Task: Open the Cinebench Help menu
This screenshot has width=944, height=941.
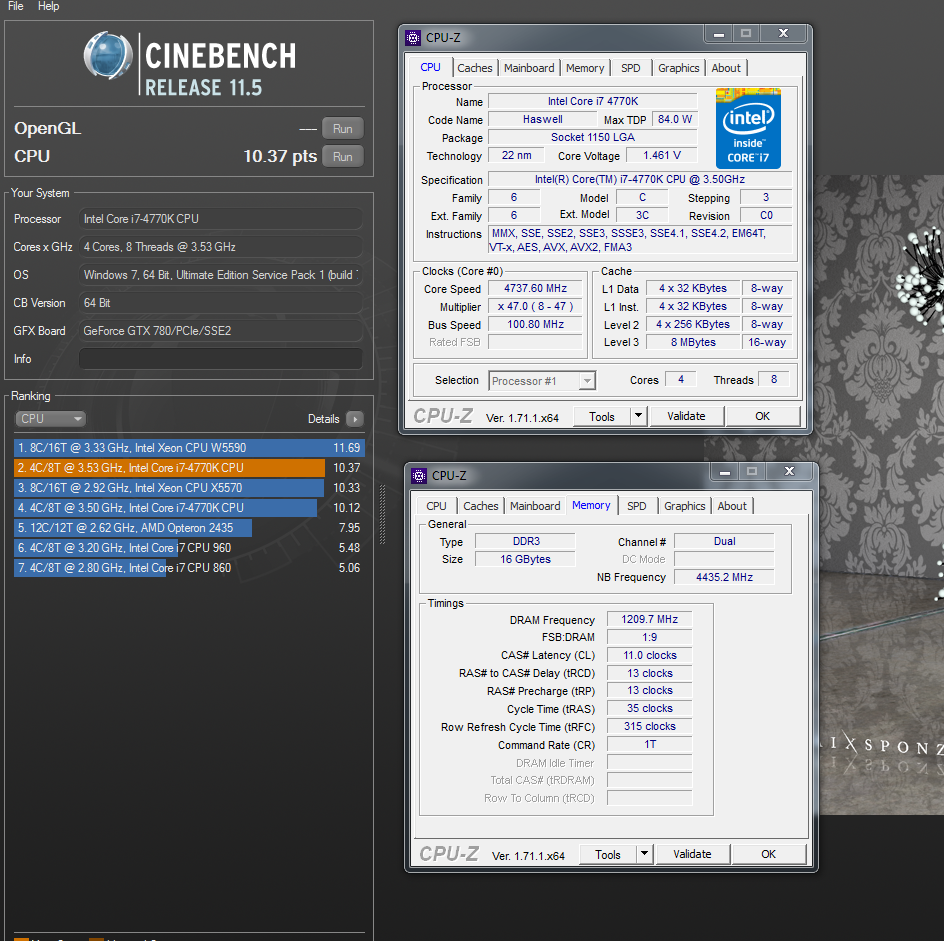Action: click(x=48, y=6)
